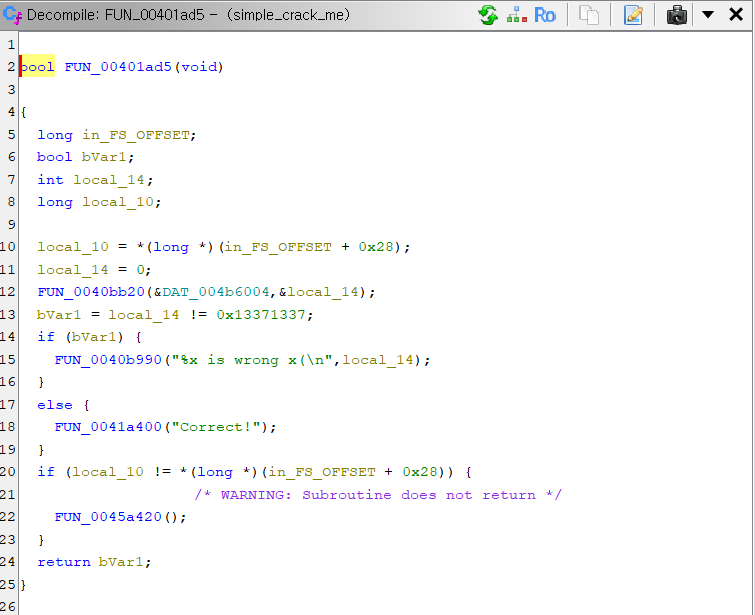Open the export/edit notepad icon
This screenshot has width=755, height=615.
[x=633, y=15]
